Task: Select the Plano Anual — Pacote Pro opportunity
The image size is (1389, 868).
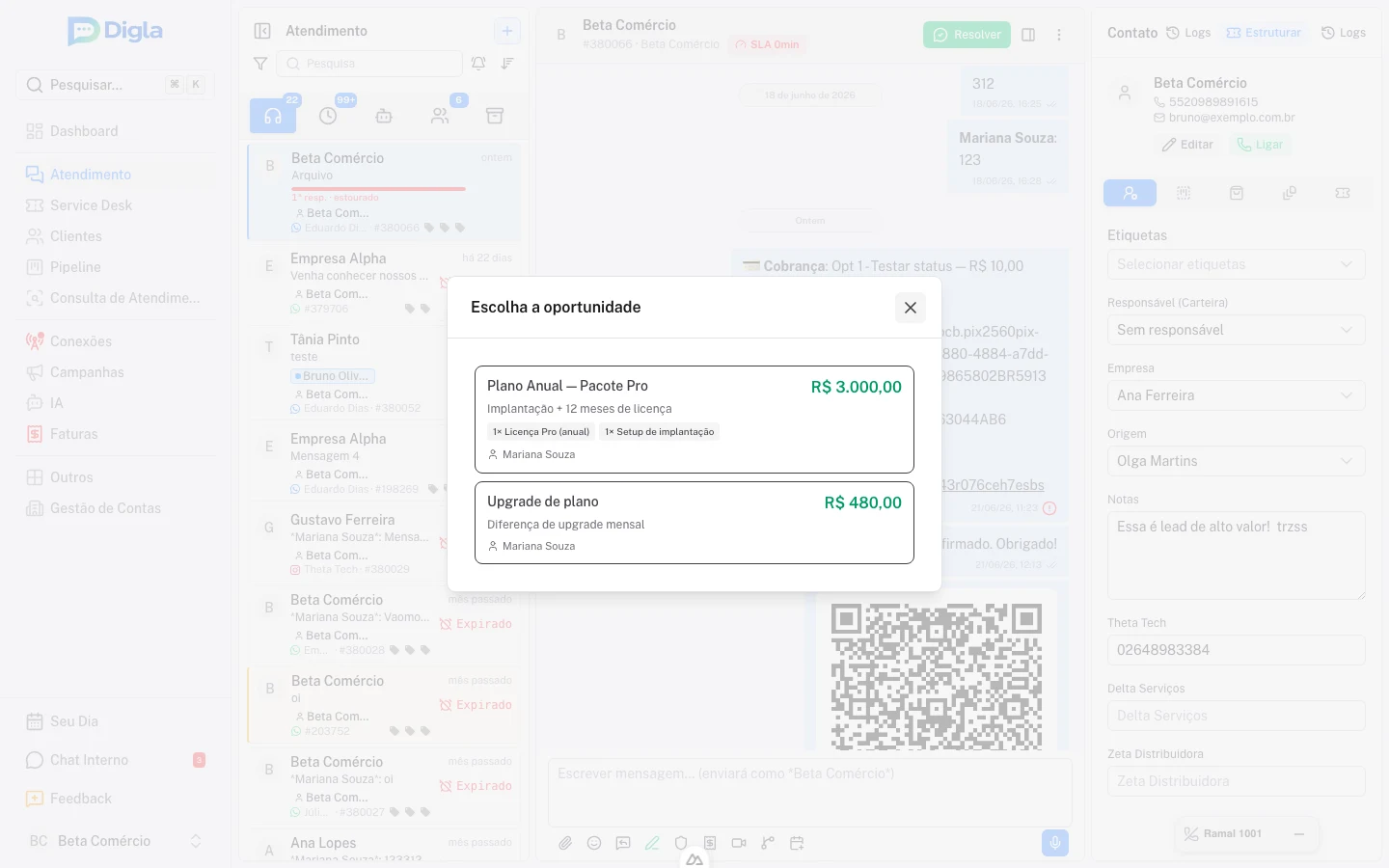Action: tap(694, 420)
